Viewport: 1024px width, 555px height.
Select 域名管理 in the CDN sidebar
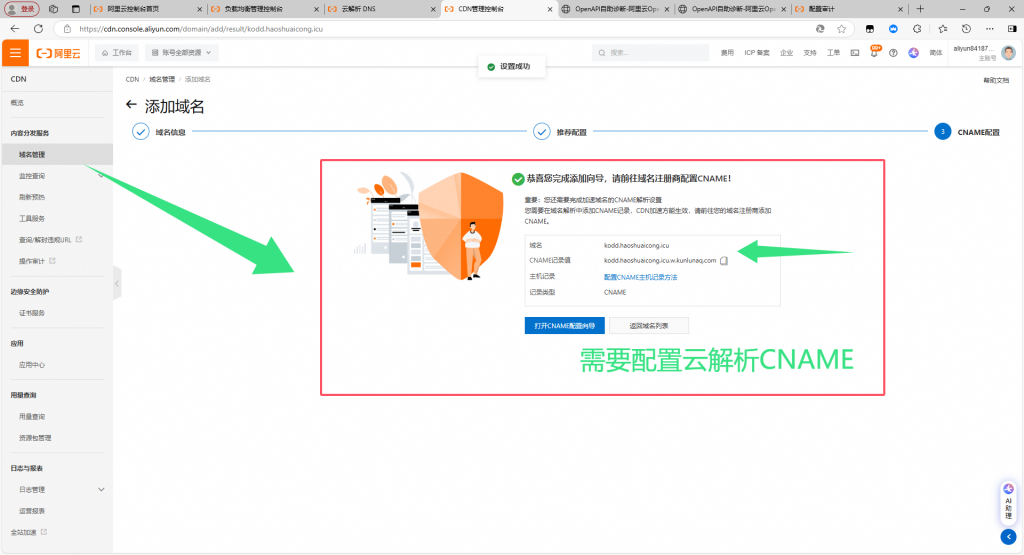click(32, 154)
